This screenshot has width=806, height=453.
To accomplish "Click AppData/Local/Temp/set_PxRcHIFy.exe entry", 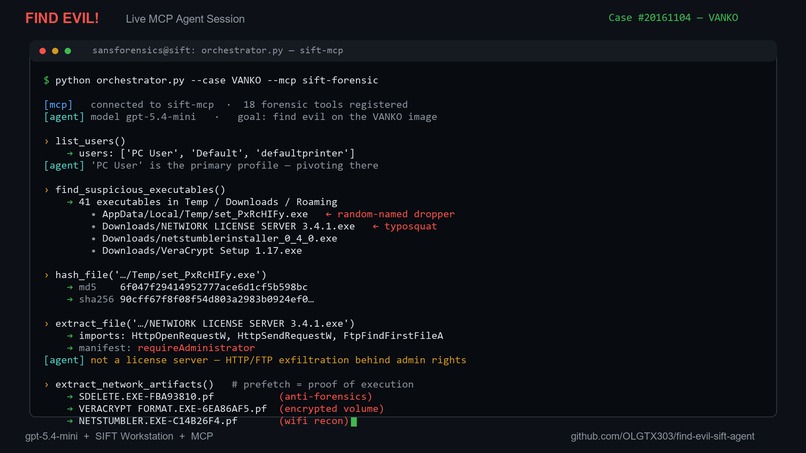I will (205, 214).
